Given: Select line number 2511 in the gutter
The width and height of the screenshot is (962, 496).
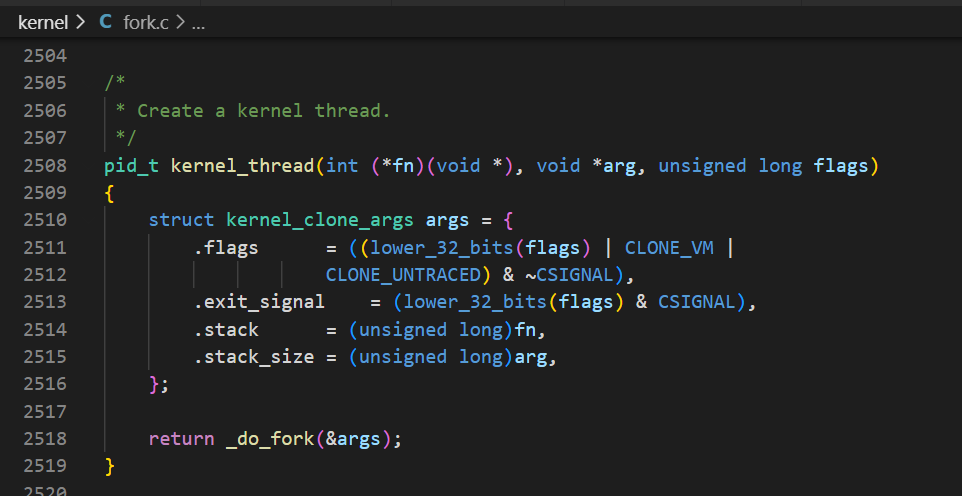Looking at the screenshot, I should (x=45, y=247).
